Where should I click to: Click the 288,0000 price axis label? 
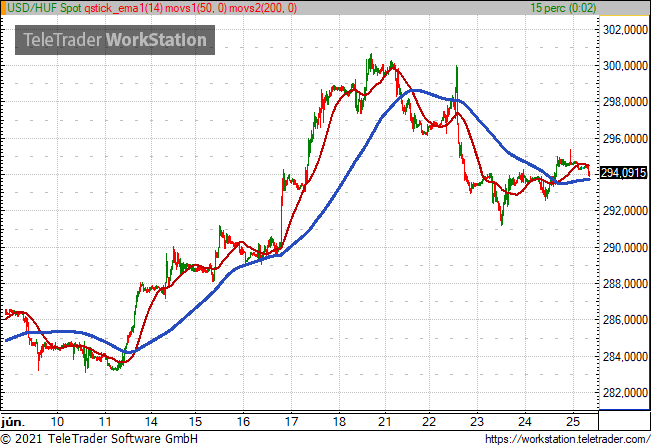(625, 284)
